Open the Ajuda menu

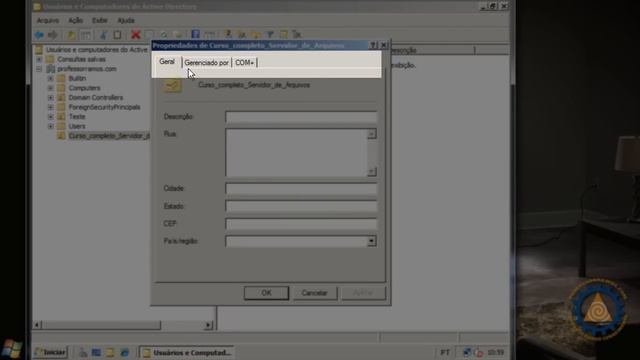[126, 20]
